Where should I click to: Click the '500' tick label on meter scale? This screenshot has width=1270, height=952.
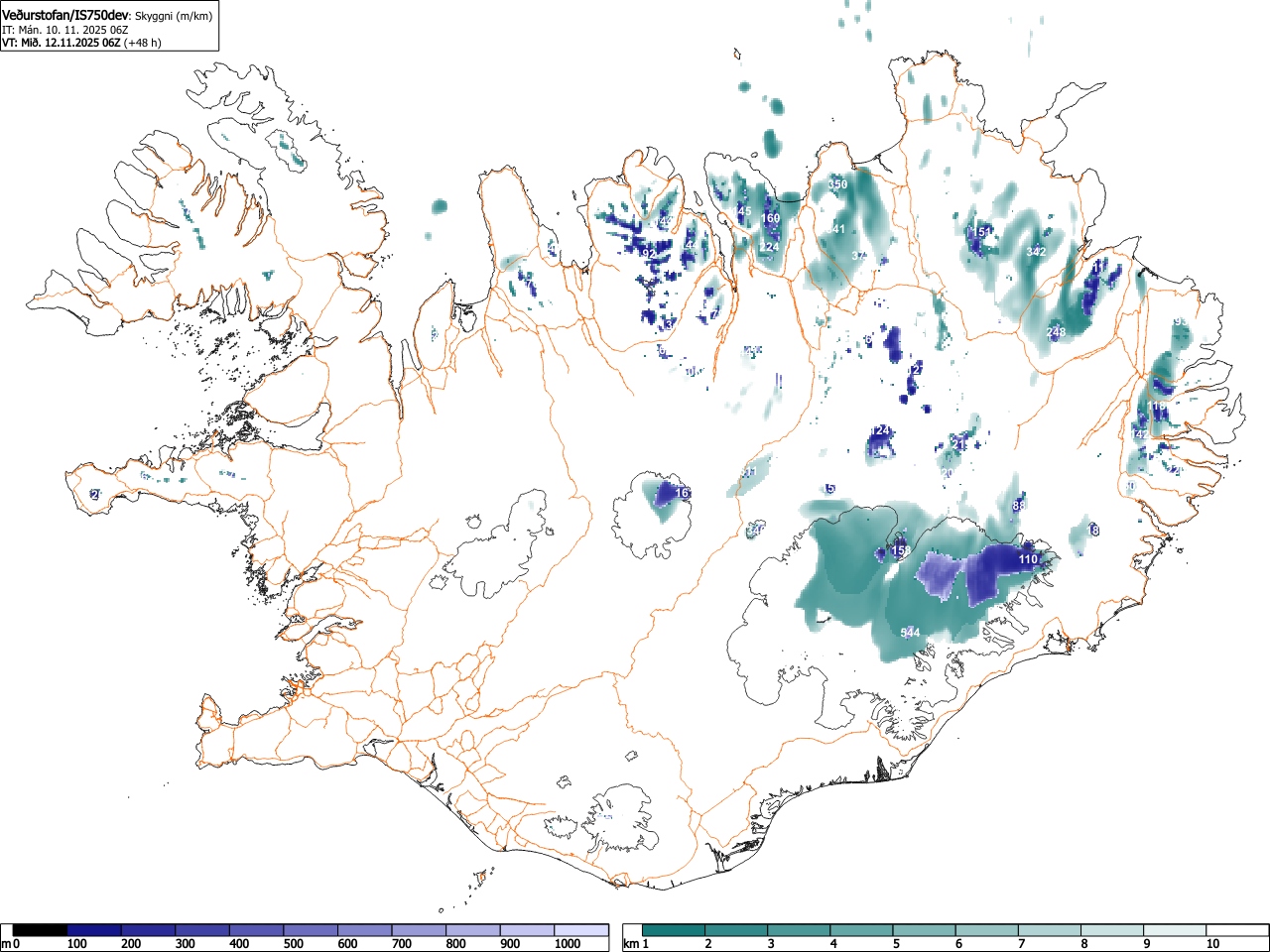coord(294,944)
